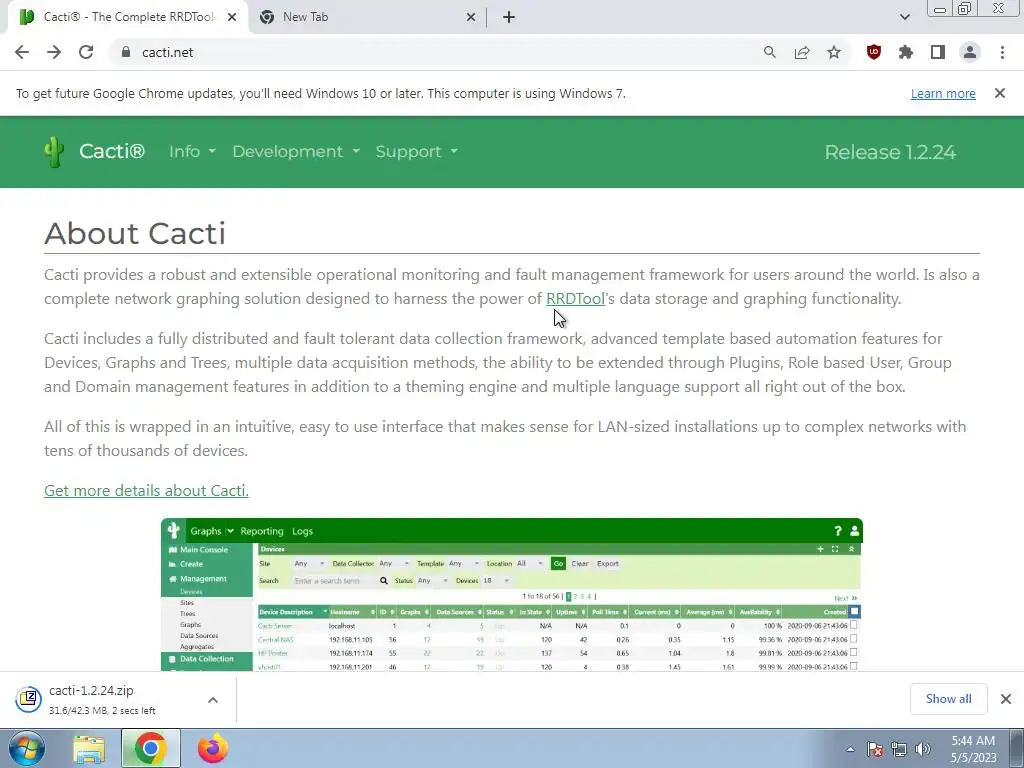Expand the Support dropdown menu
1024x768 pixels.
point(417,152)
